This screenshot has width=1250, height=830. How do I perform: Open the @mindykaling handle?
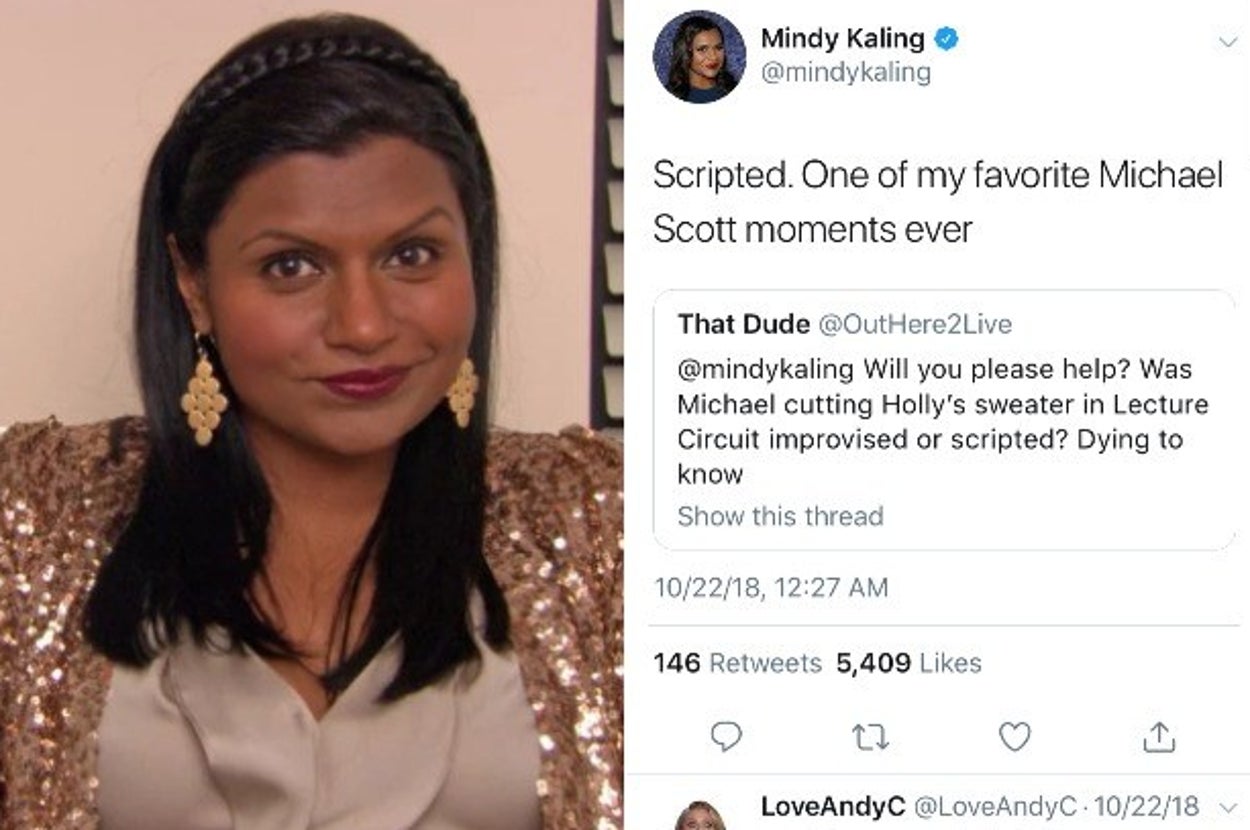pos(845,73)
